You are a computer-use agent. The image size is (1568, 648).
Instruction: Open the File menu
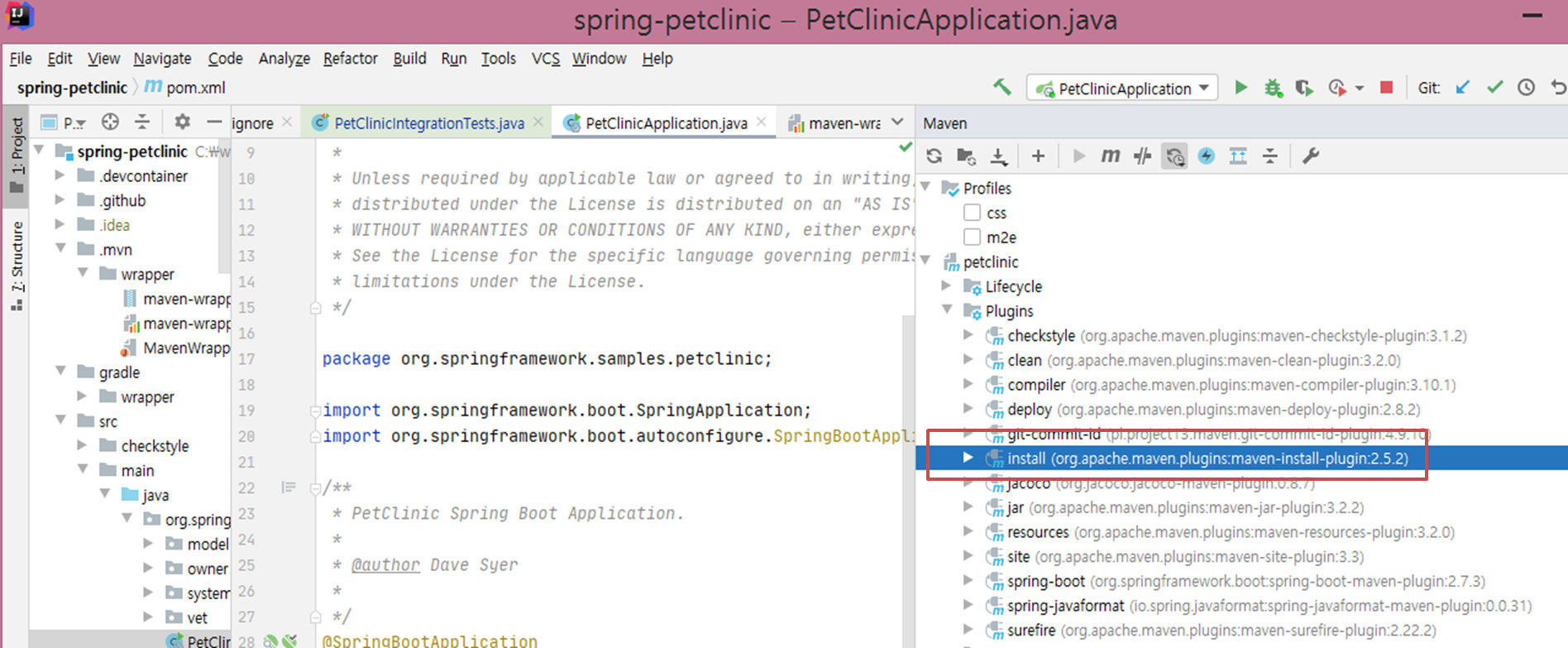[21, 59]
